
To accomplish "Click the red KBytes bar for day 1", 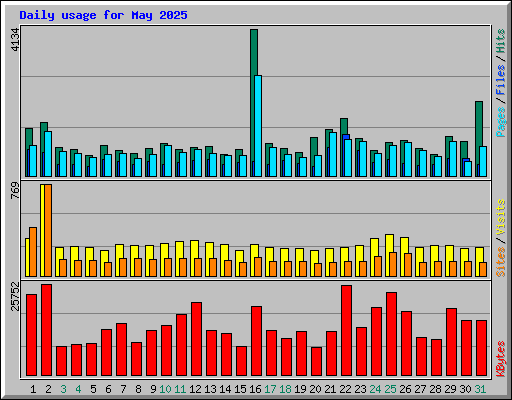I will 31,335.
